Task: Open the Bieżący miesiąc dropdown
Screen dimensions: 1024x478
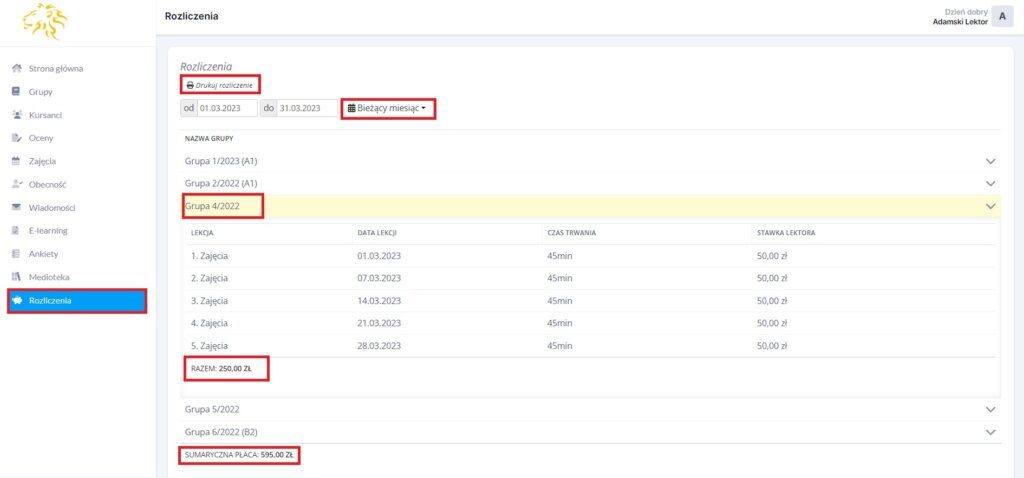Action: pyautogui.click(x=389, y=108)
